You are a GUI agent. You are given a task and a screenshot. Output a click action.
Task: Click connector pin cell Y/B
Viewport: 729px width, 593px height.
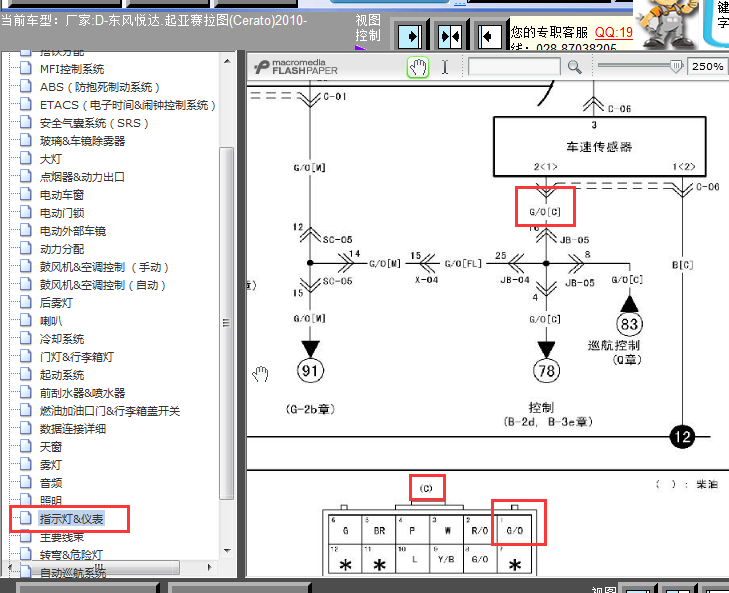pos(446,559)
